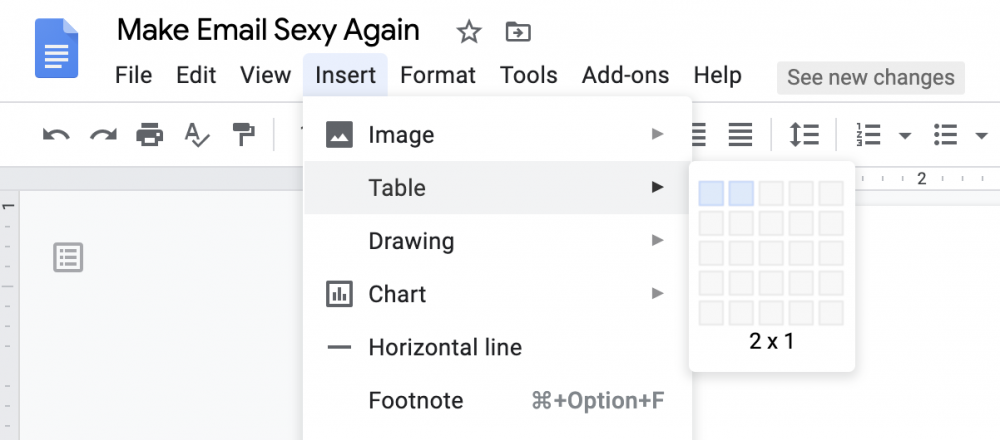The width and height of the screenshot is (1000, 440).
Task: Click the spell check icon
Action: pos(196,134)
